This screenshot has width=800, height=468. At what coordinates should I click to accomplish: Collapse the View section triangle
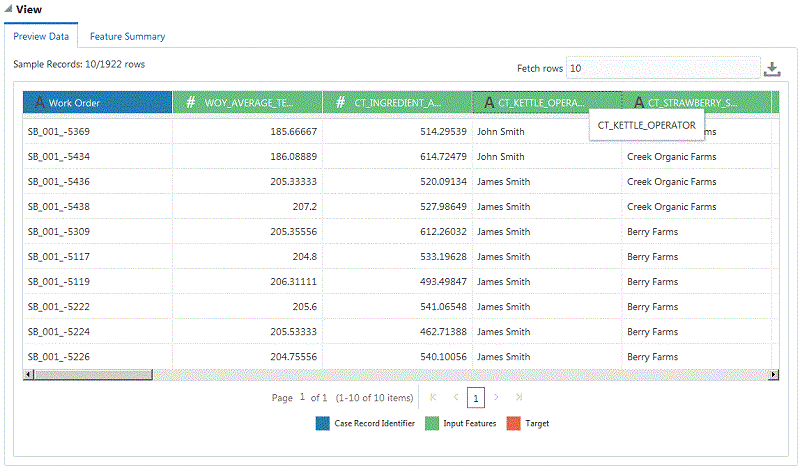tap(8, 9)
